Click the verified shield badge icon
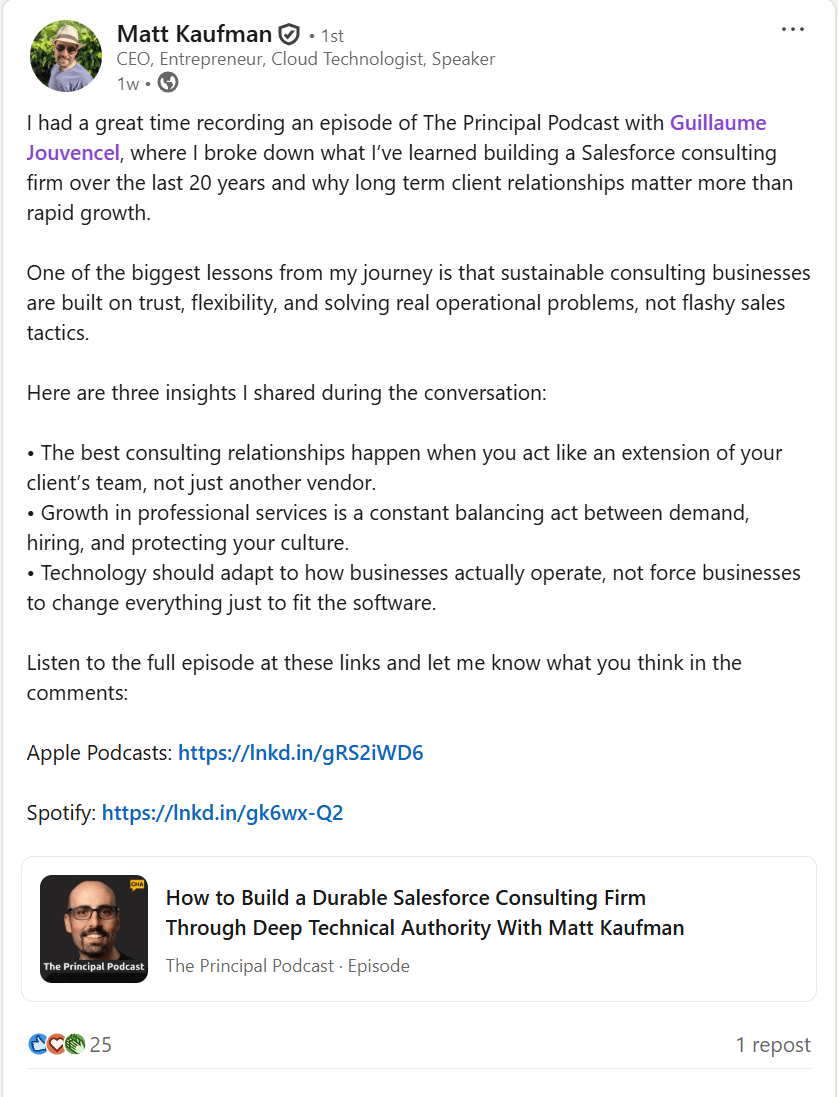 (x=288, y=34)
